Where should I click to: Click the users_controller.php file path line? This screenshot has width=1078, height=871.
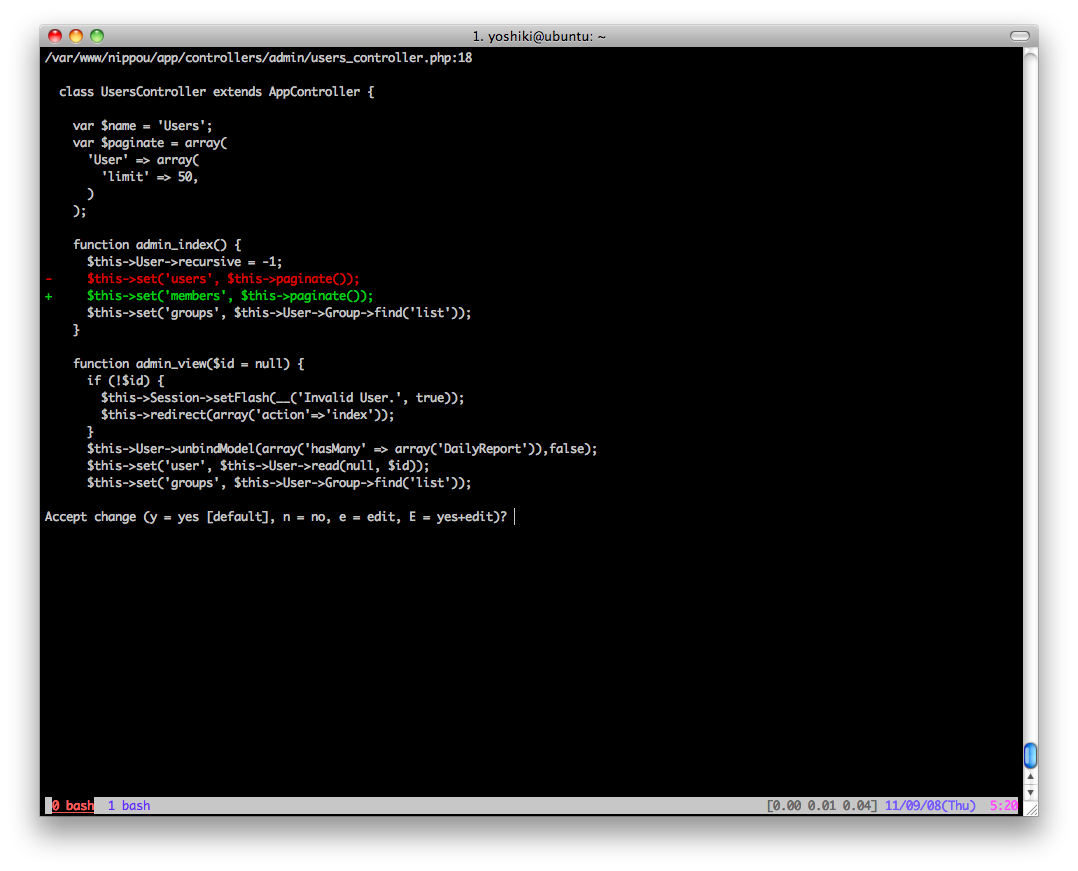pos(258,58)
